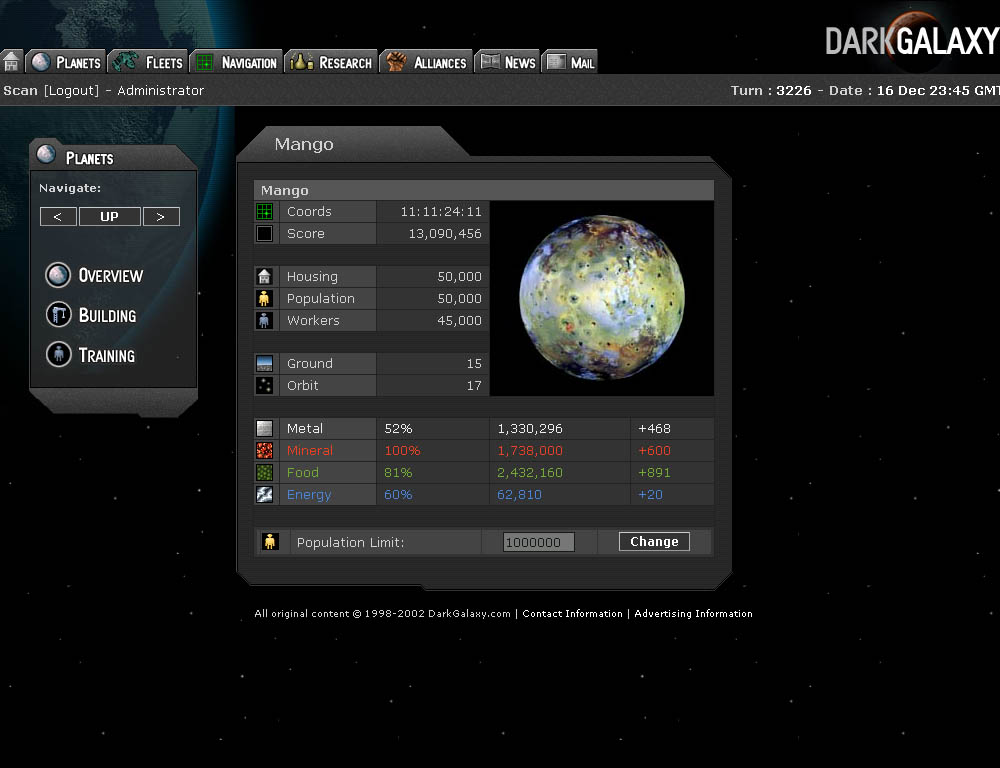
Task: Open the Mail tab
Action: (x=570, y=62)
